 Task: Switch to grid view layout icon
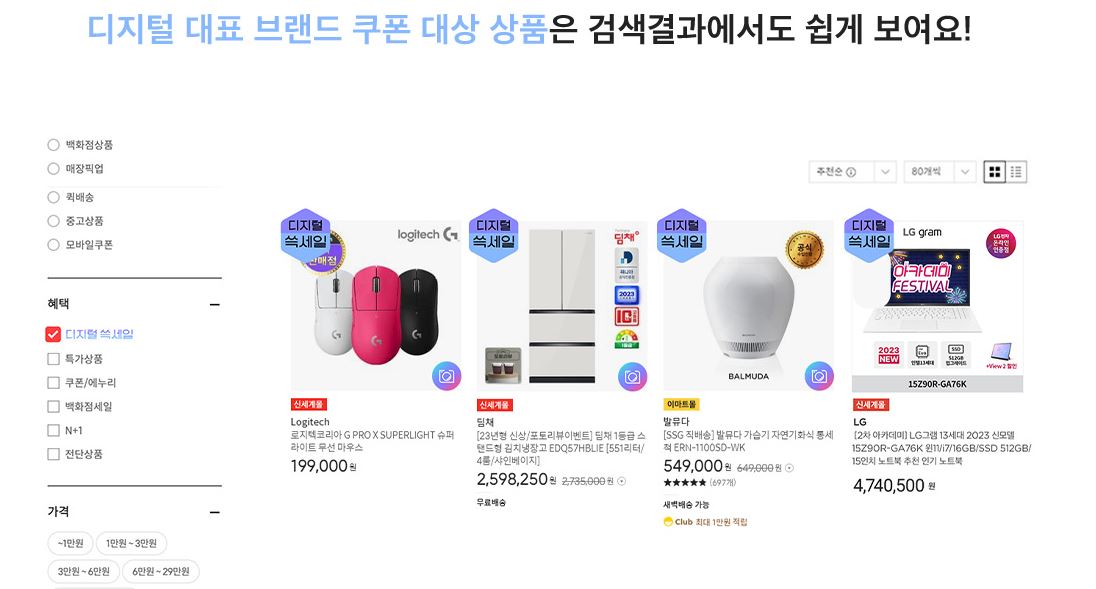(994, 172)
